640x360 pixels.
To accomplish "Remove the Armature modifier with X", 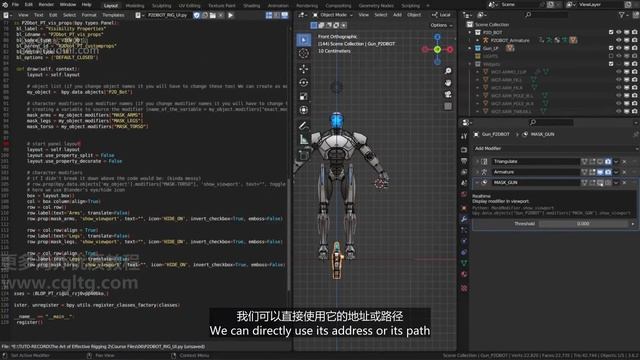I will pos(624,172).
